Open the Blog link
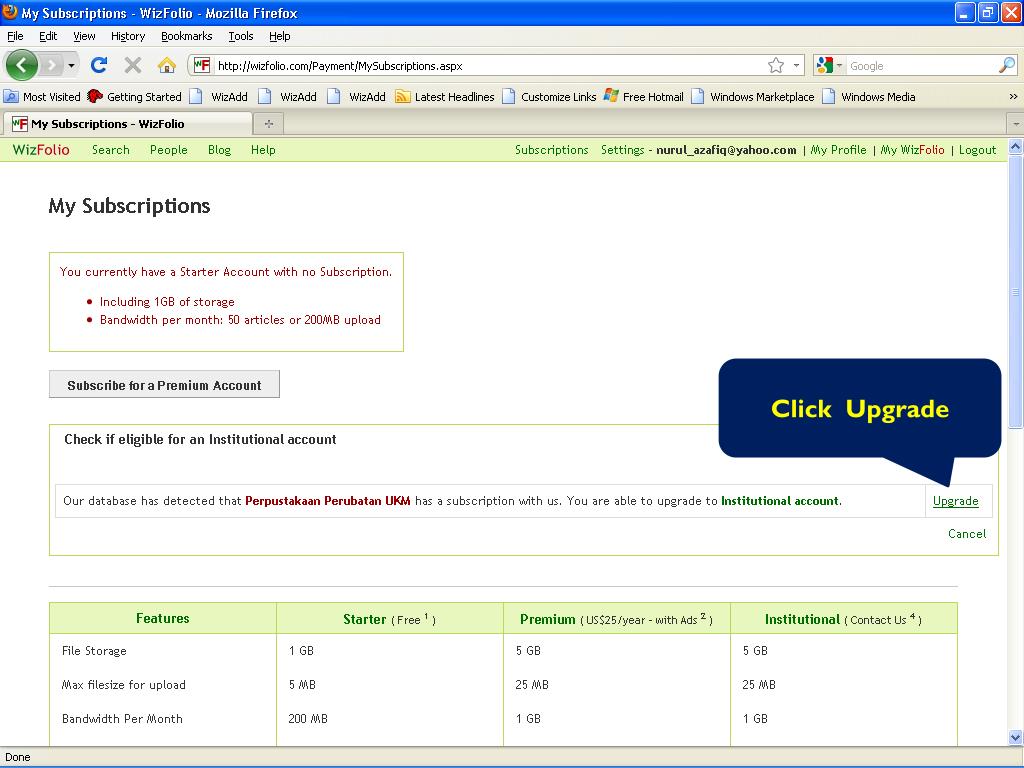The image size is (1024, 768). (x=219, y=150)
